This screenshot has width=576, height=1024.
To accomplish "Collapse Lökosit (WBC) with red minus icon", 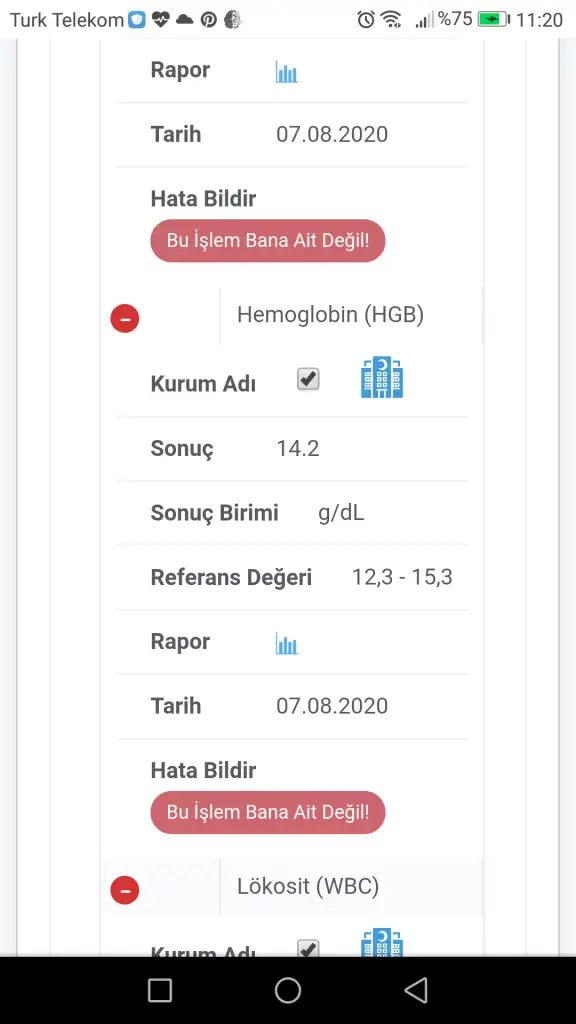I will [x=125, y=890].
